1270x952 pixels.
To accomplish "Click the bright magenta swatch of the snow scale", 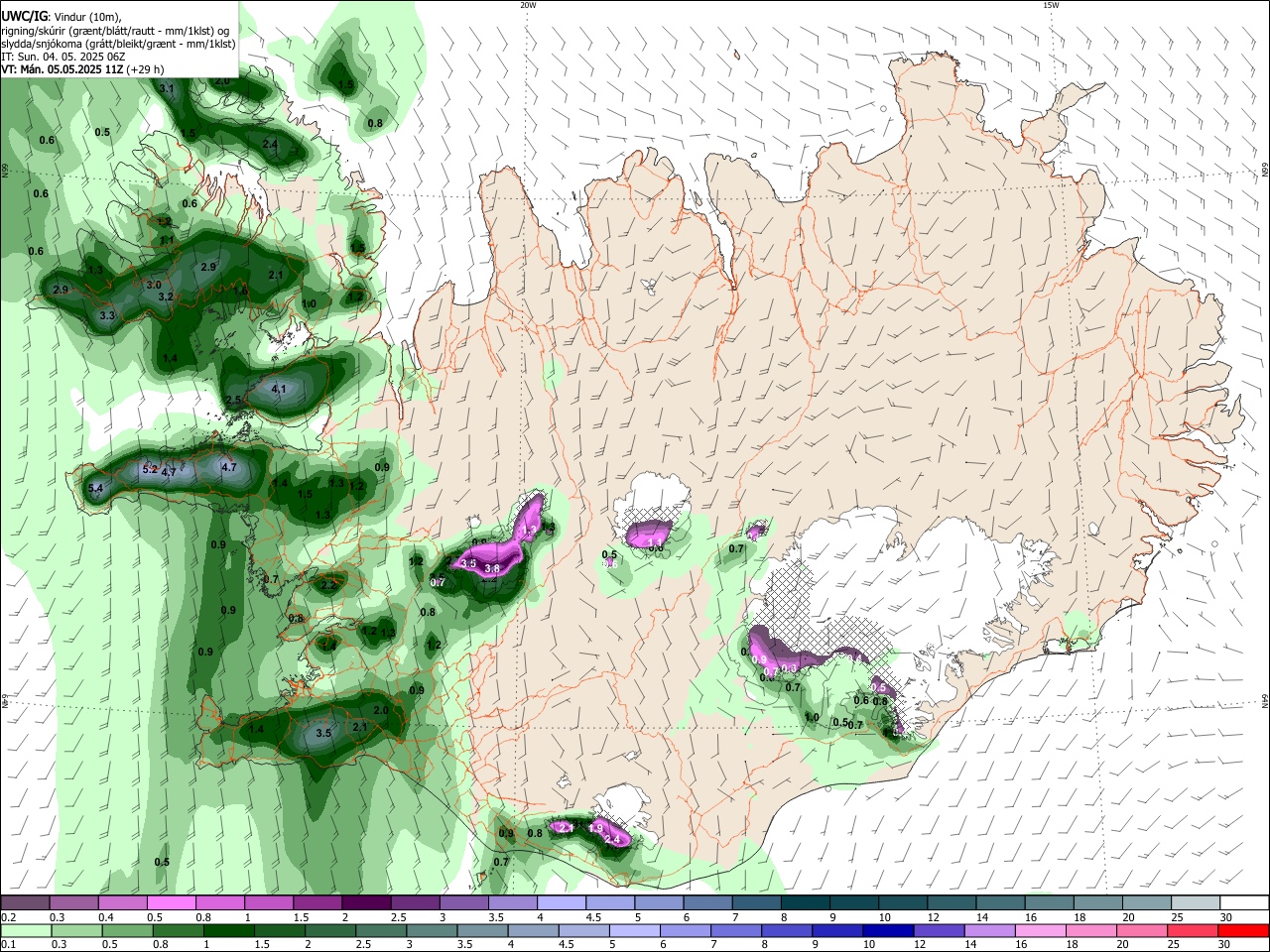I will [x=171, y=903].
